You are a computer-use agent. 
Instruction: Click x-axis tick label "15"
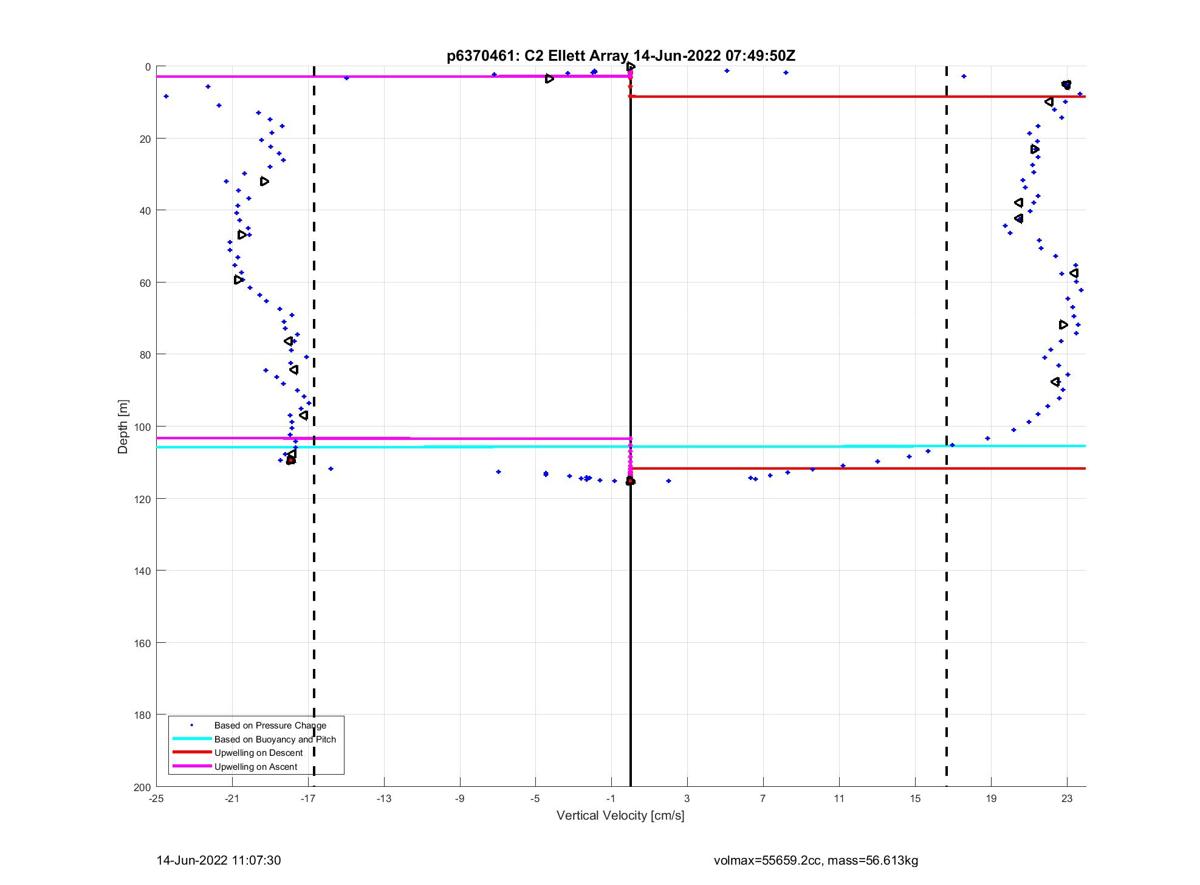tap(915, 799)
